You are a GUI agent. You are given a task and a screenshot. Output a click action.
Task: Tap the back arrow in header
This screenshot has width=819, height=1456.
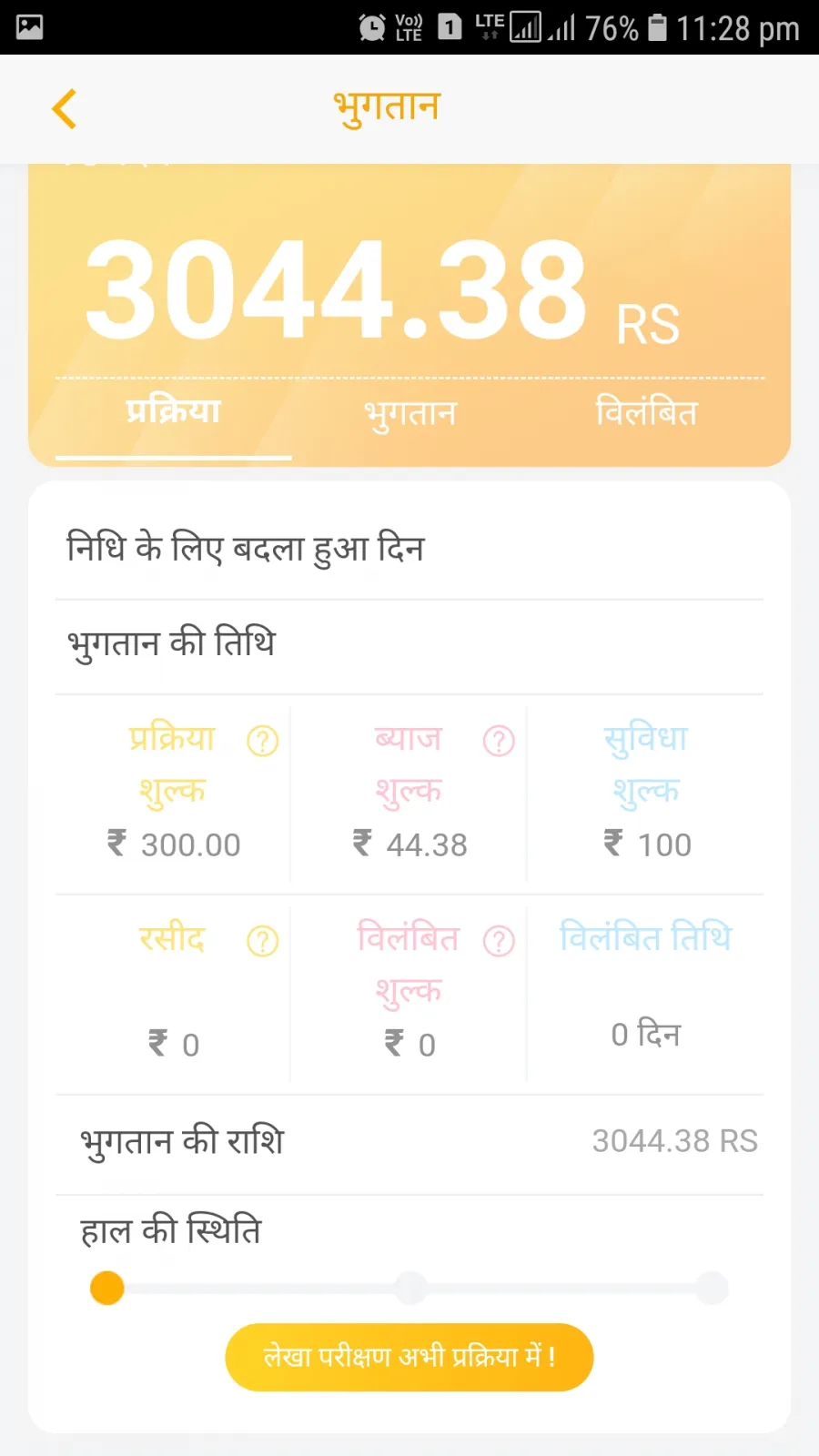click(x=65, y=109)
